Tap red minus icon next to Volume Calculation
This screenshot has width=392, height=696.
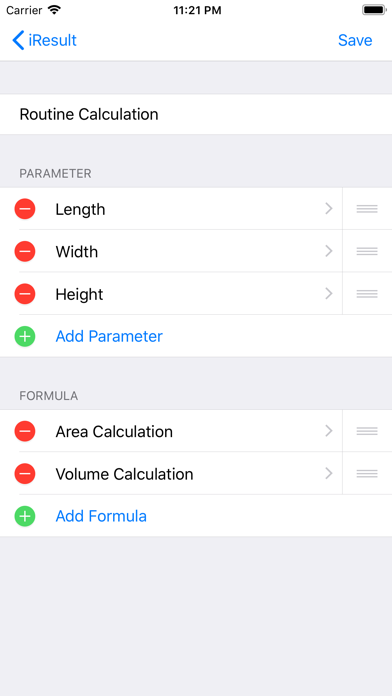click(x=25, y=474)
